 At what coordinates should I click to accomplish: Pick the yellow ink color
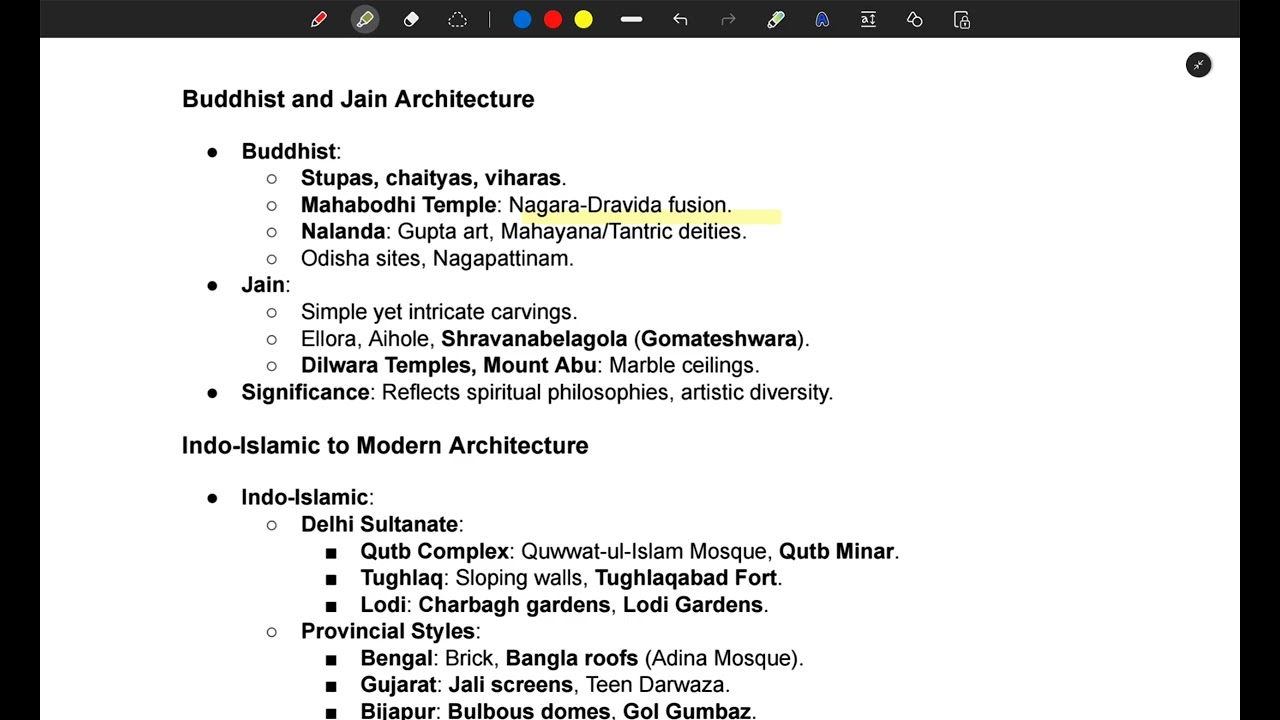[x=584, y=19]
